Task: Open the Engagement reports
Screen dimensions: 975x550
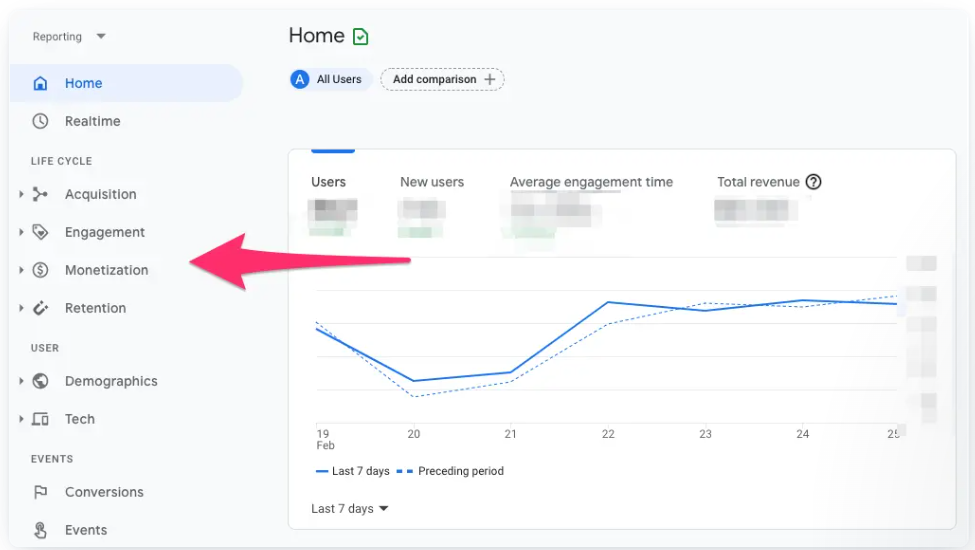Action: 104,232
